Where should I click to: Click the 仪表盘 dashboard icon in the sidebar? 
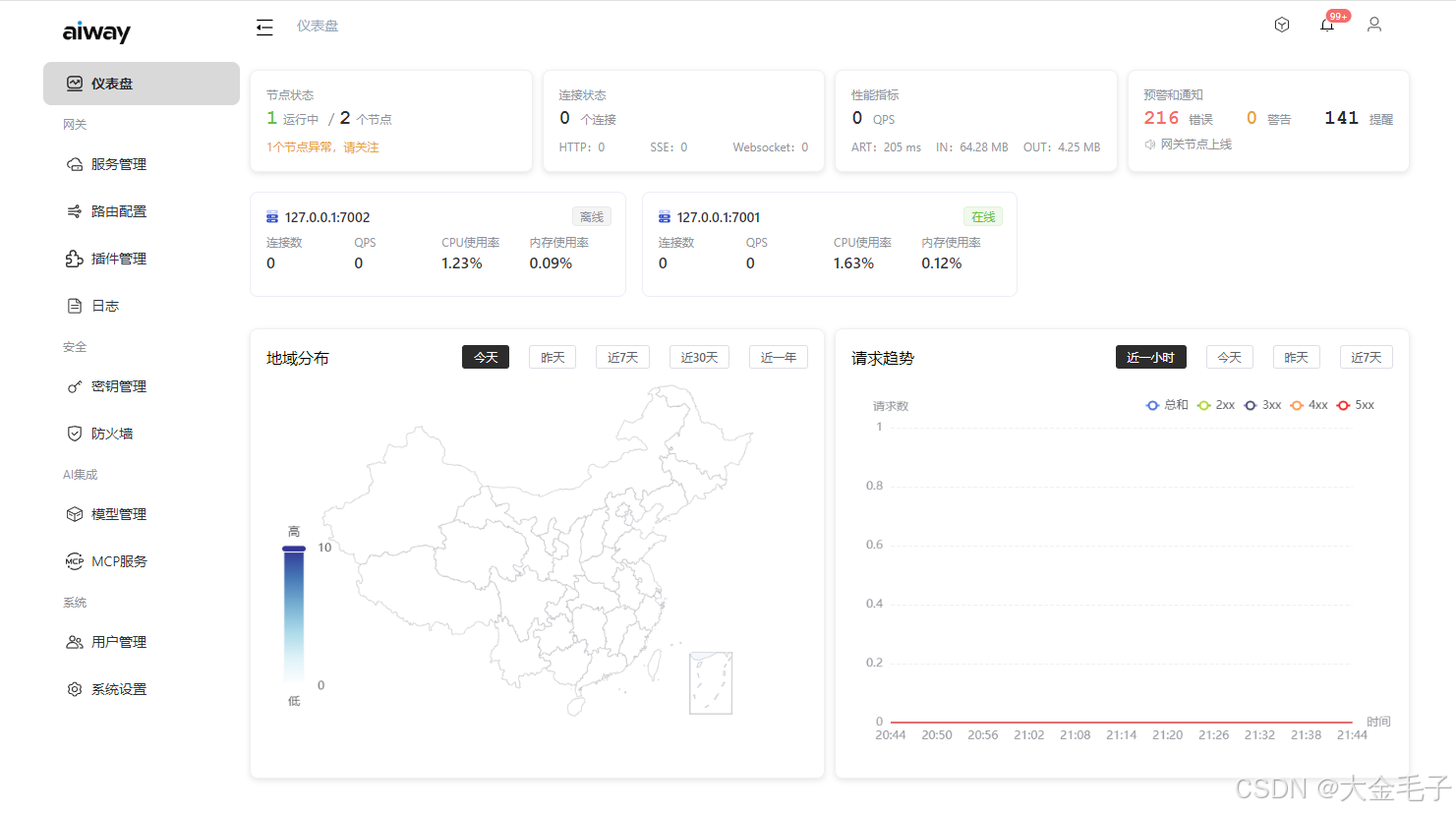(75, 84)
